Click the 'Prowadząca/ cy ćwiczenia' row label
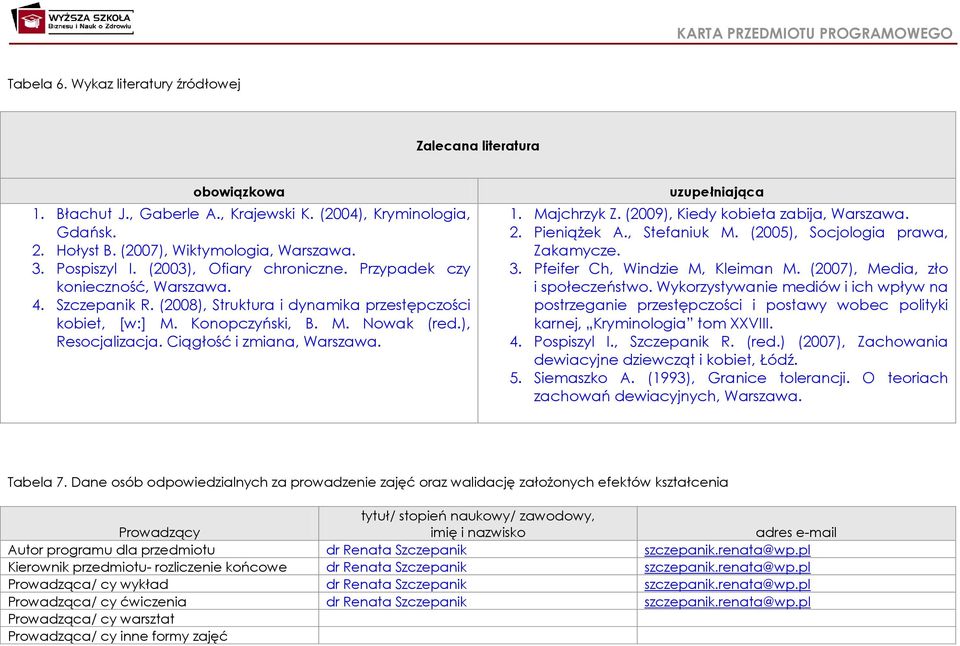 (x=97, y=601)
